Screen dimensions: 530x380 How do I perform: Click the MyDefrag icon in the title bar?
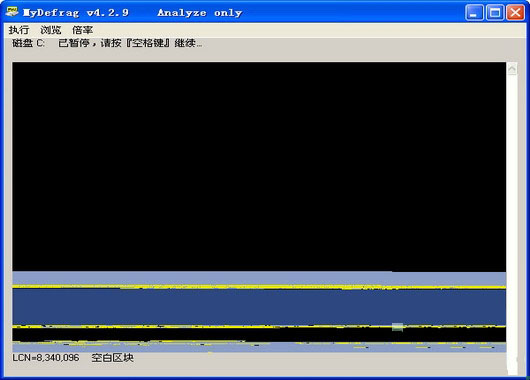click(x=12, y=13)
